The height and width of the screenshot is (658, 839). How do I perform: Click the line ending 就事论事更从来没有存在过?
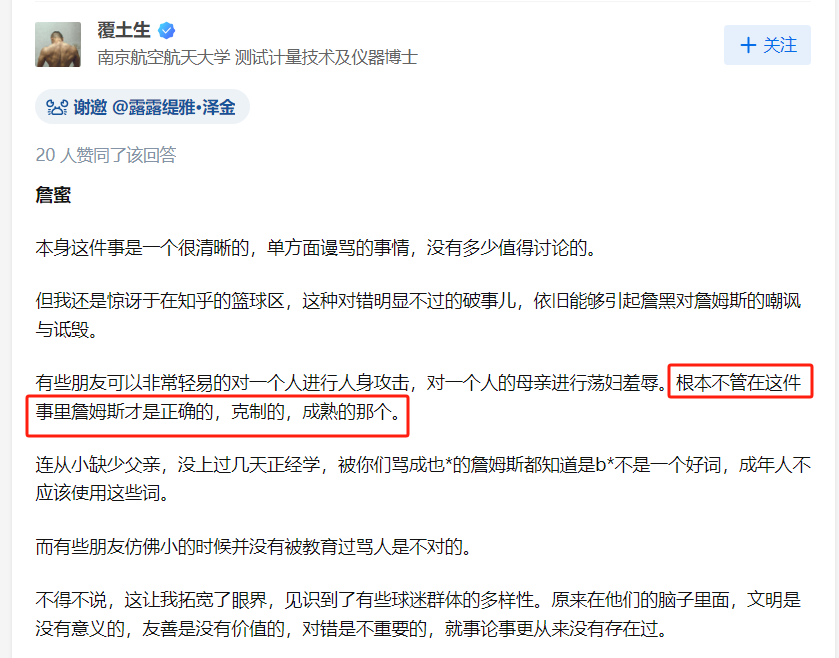(x=352, y=629)
